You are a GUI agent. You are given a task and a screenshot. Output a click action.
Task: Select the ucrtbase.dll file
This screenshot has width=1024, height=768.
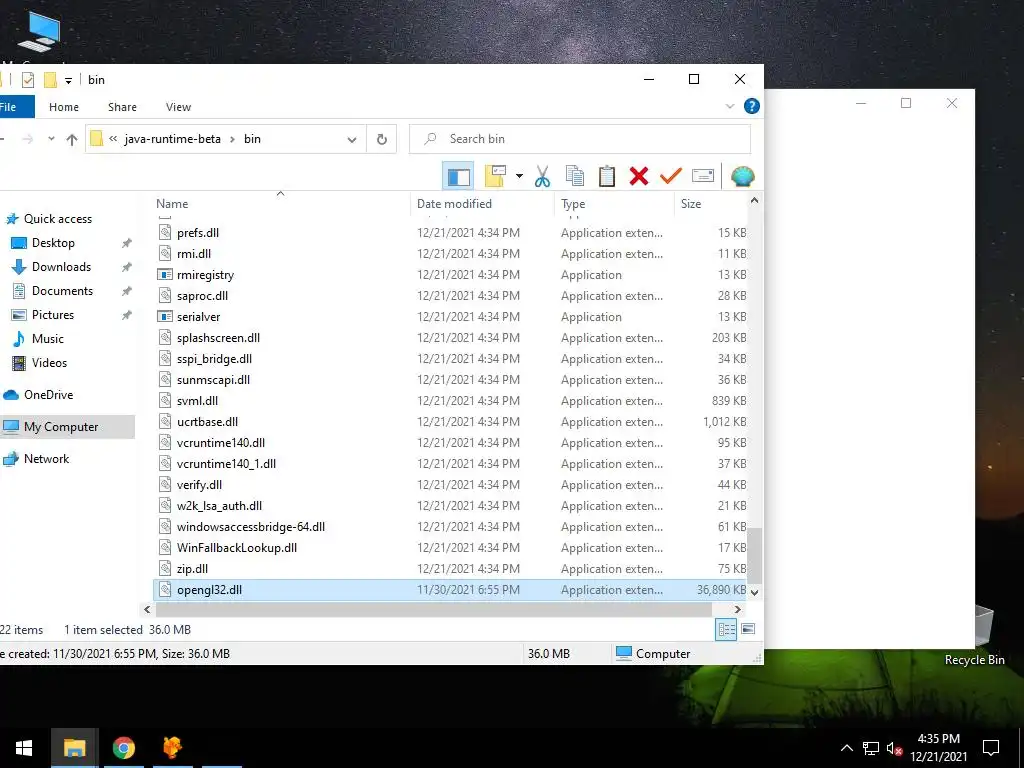click(207, 422)
